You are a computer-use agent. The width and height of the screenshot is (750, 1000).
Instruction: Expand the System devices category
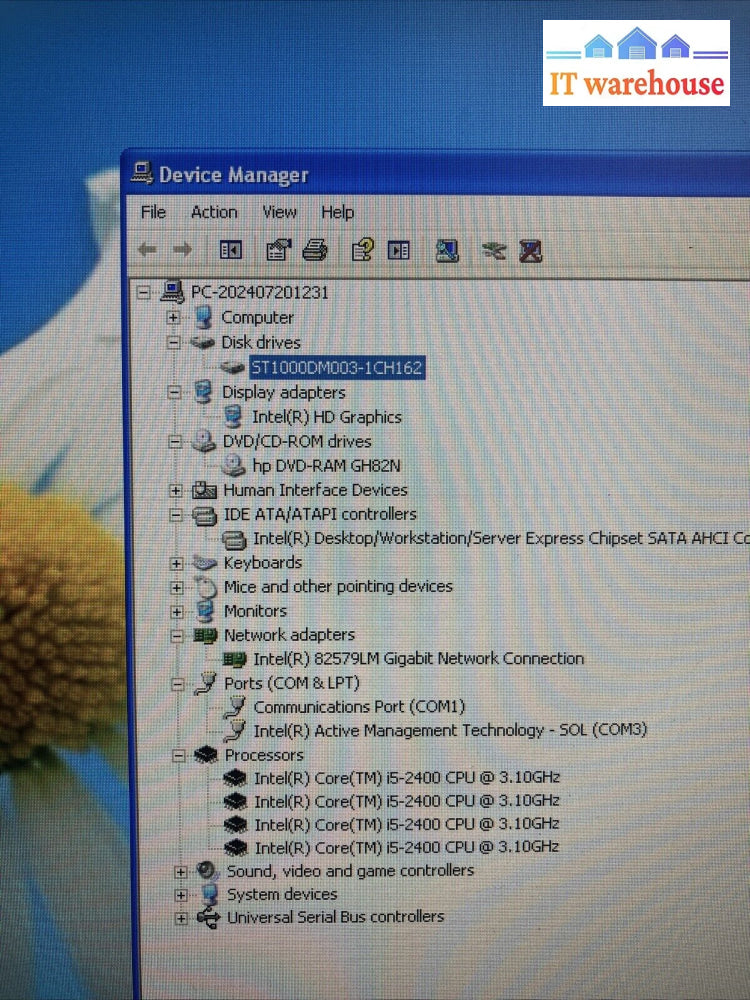(181, 895)
